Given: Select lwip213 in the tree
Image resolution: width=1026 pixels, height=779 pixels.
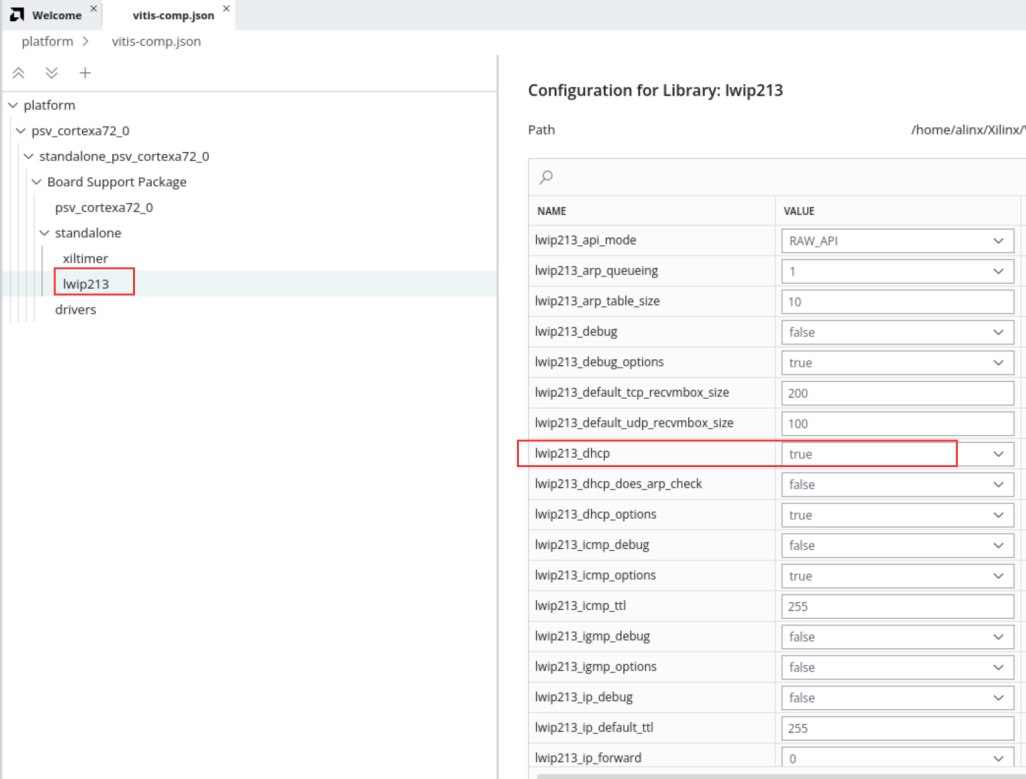Looking at the screenshot, I should (86, 284).
